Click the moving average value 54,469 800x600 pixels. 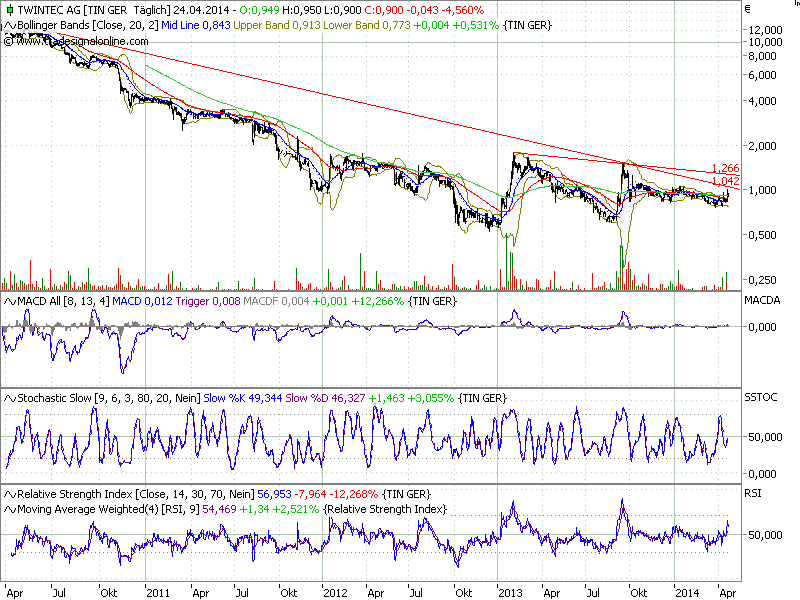coord(219,509)
